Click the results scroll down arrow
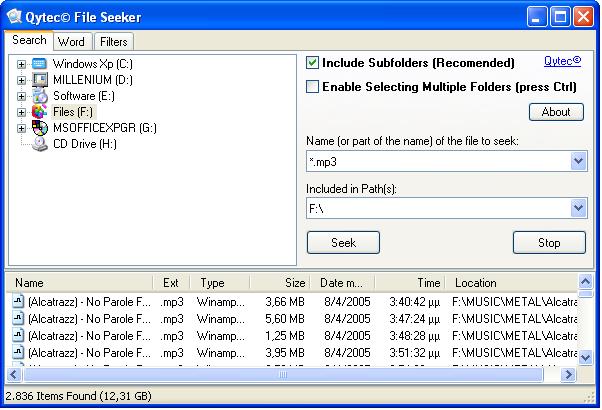Viewport: 602px width, 410px height. click(x=585, y=358)
